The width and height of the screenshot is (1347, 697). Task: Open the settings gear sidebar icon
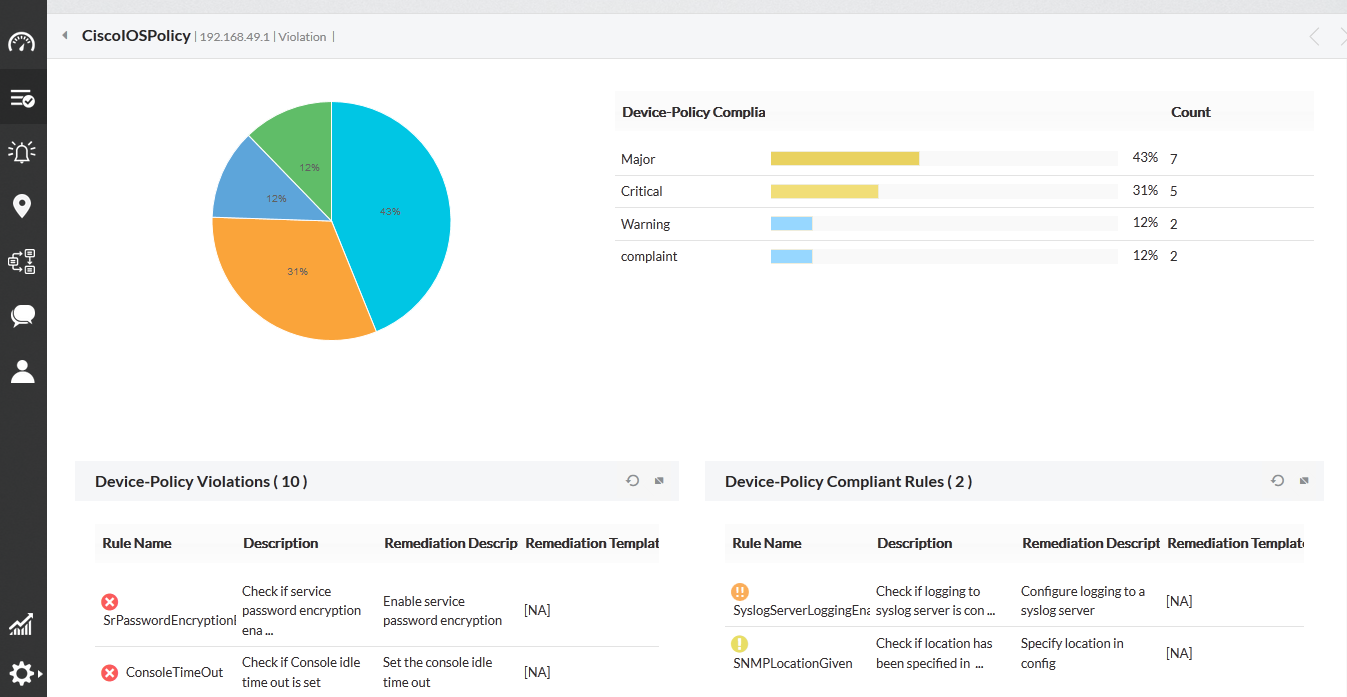(x=22, y=673)
